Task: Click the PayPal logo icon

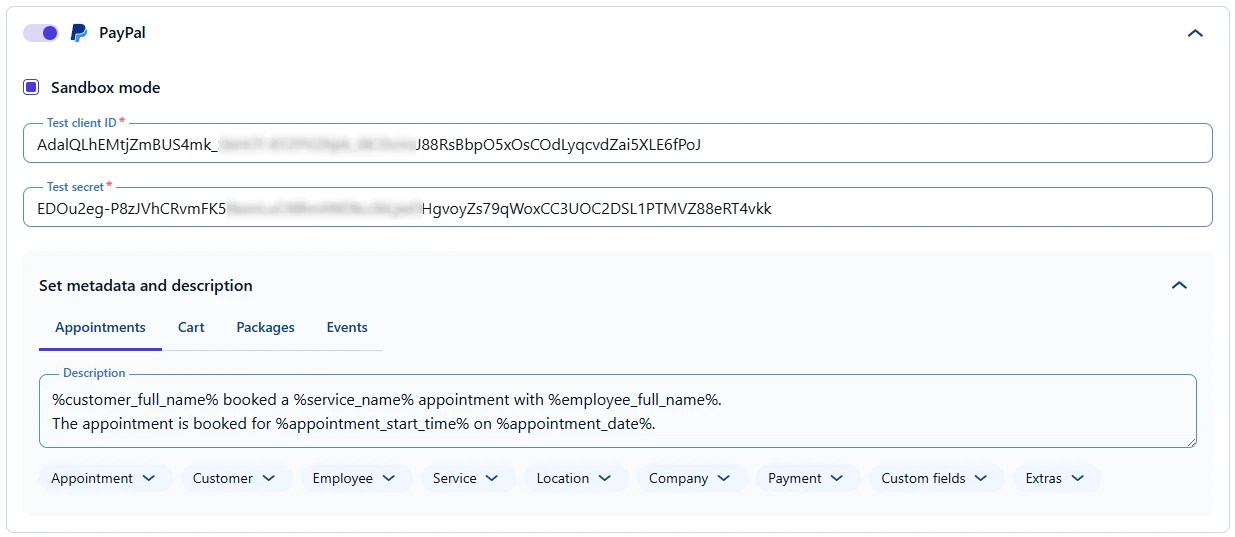Action: pos(79,33)
